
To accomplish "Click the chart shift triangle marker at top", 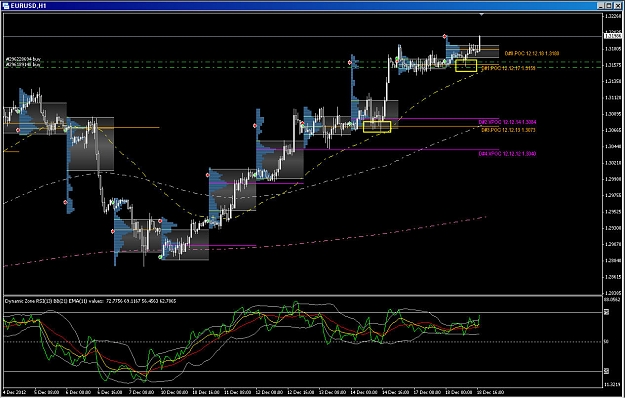I will [x=482, y=14].
